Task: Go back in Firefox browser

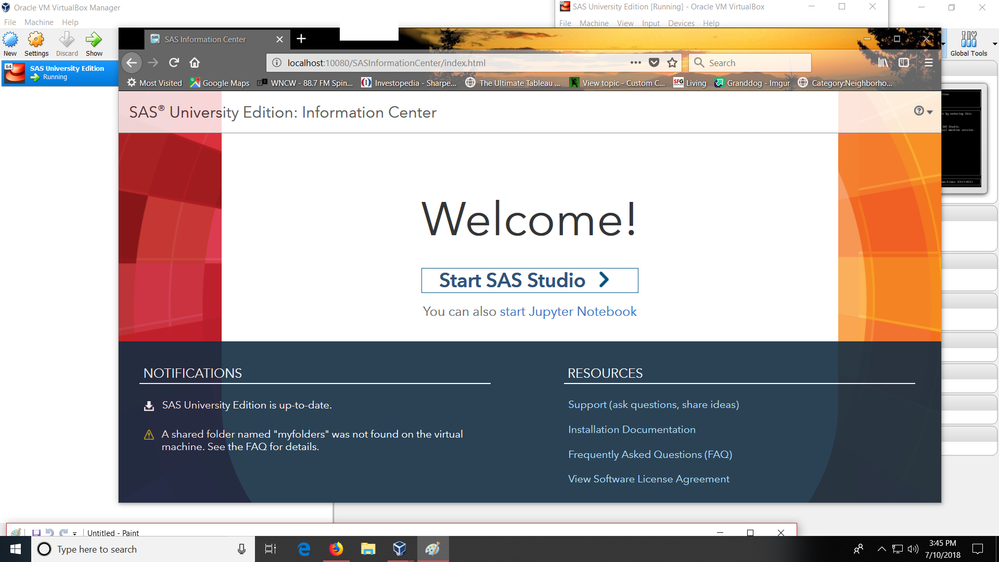Action: [132, 62]
